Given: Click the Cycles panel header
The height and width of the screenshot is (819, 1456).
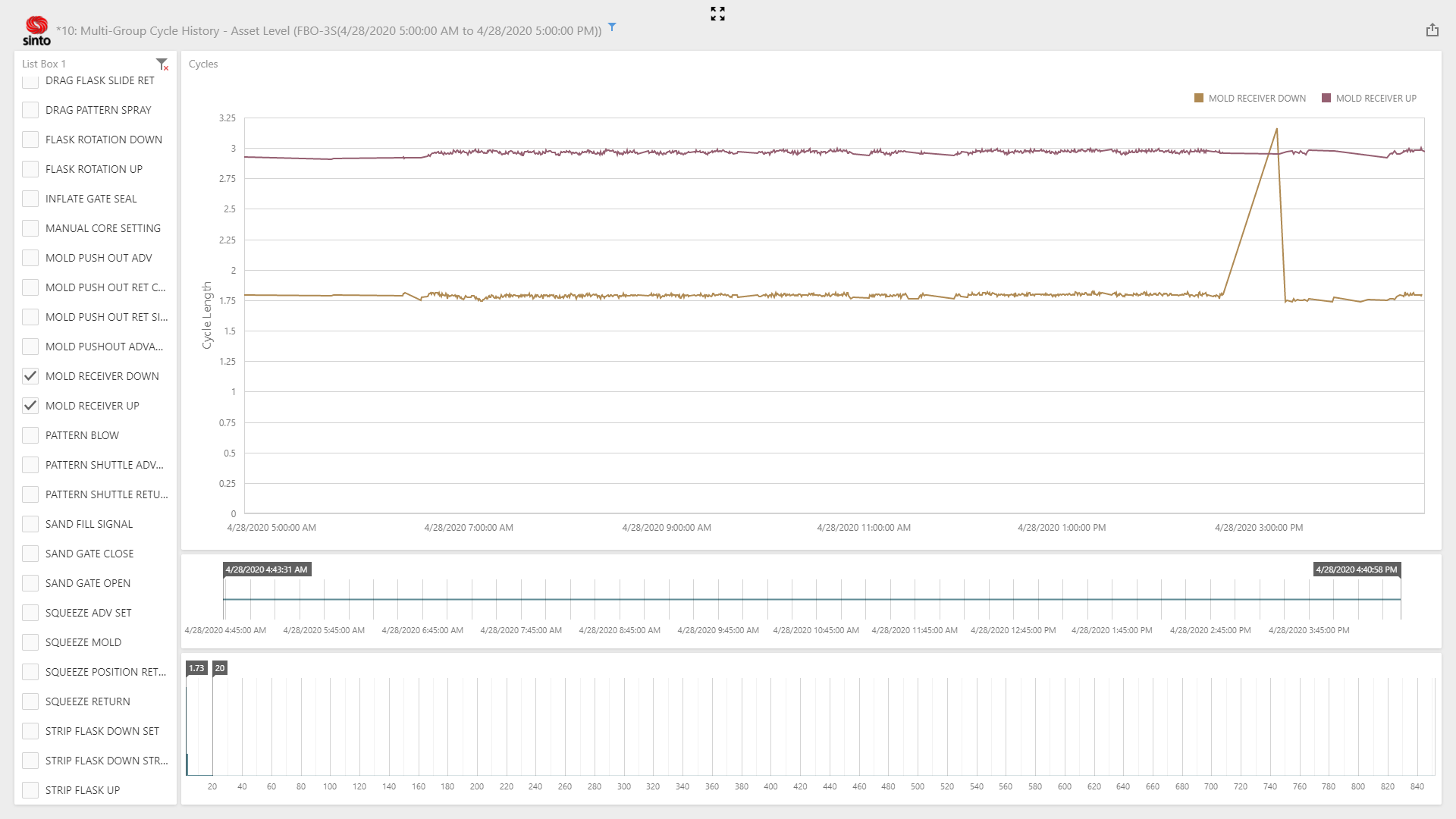Looking at the screenshot, I should click(x=202, y=64).
